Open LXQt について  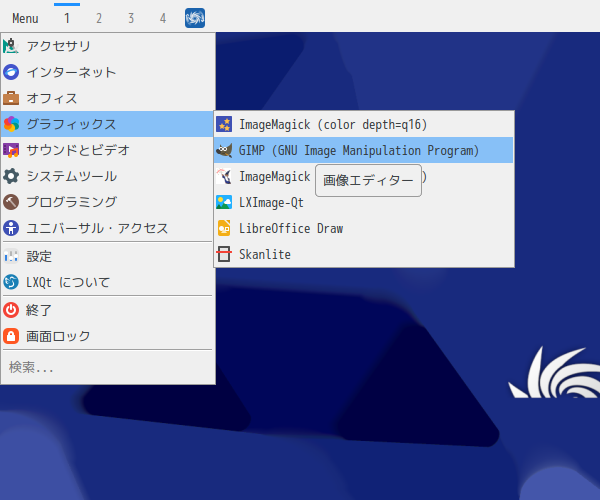pos(107,282)
